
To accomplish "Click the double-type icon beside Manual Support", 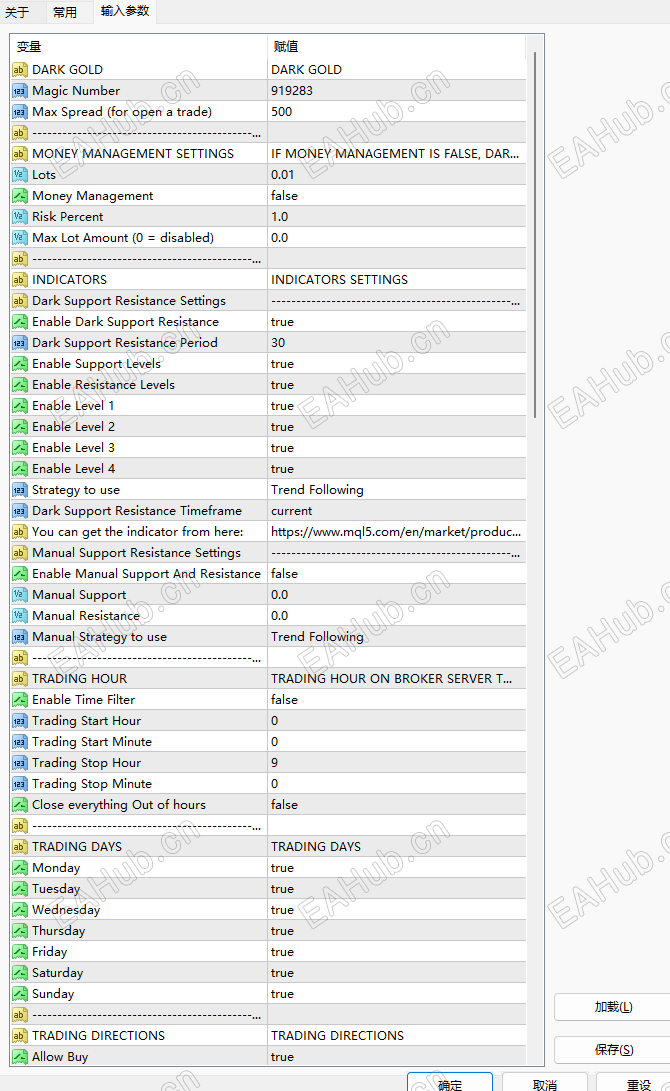I will (19, 595).
